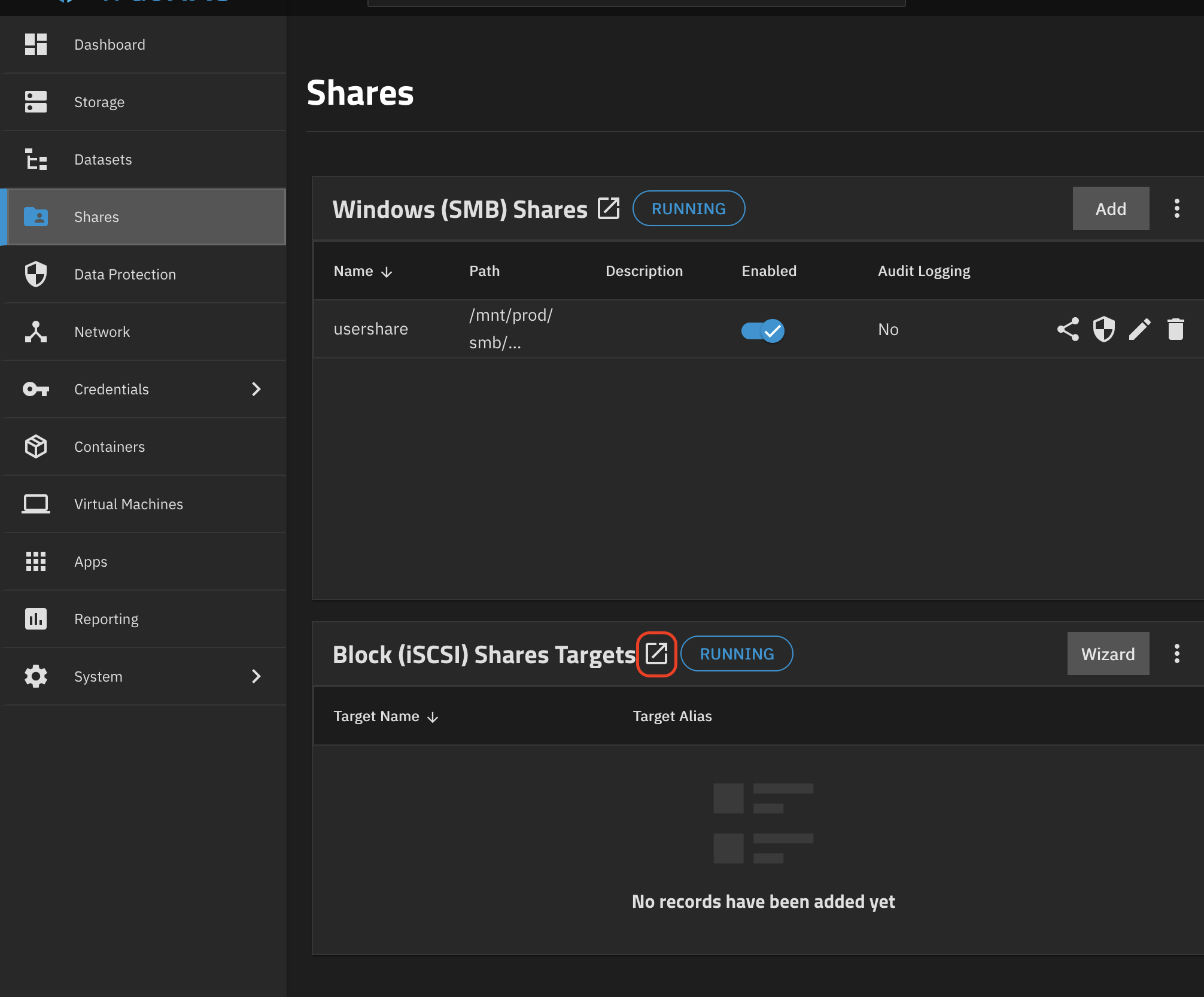1204x997 pixels.
Task: Click Add SMB share button
Action: (x=1110, y=208)
